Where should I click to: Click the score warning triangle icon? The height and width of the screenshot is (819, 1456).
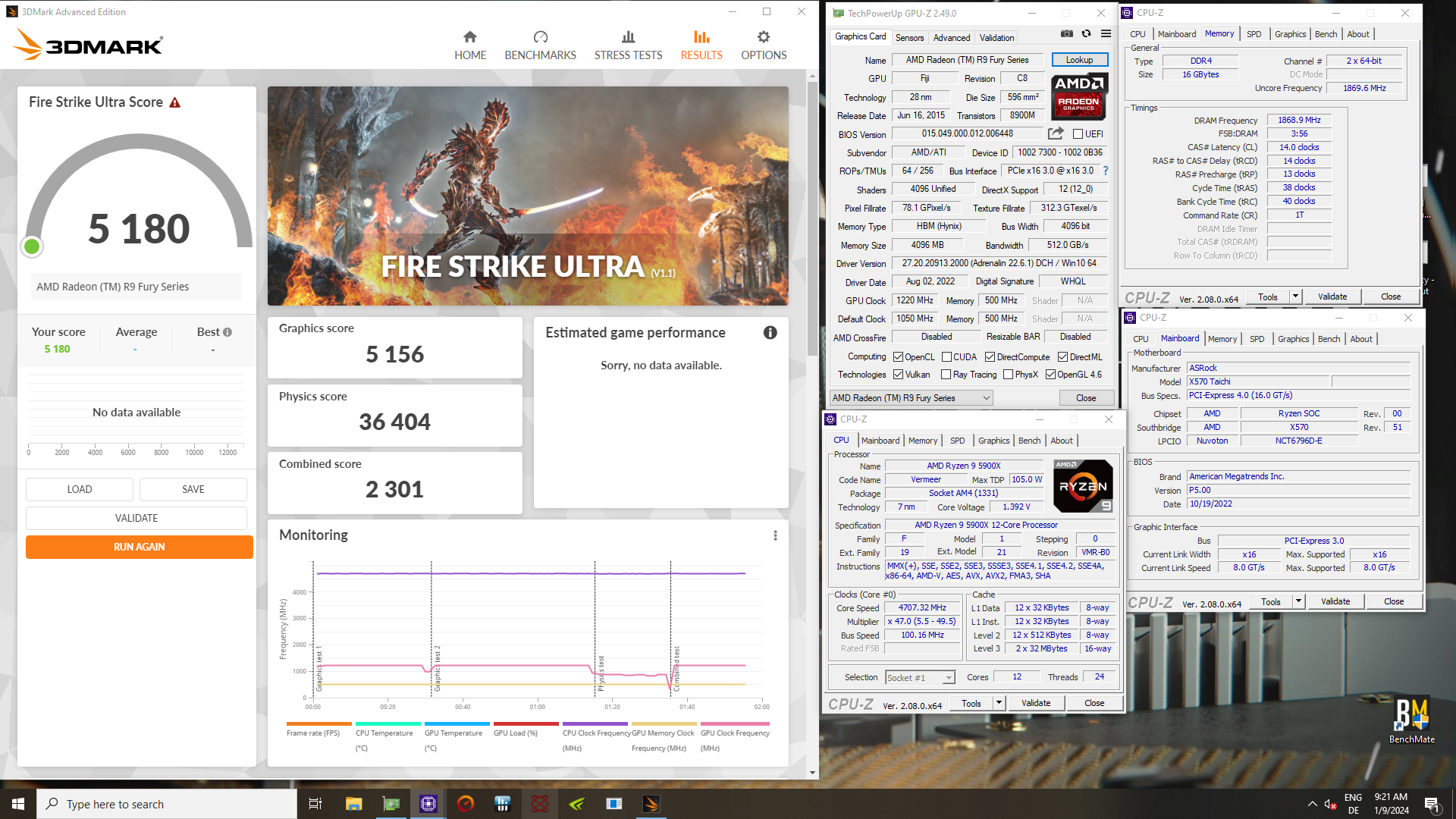pyautogui.click(x=175, y=102)
